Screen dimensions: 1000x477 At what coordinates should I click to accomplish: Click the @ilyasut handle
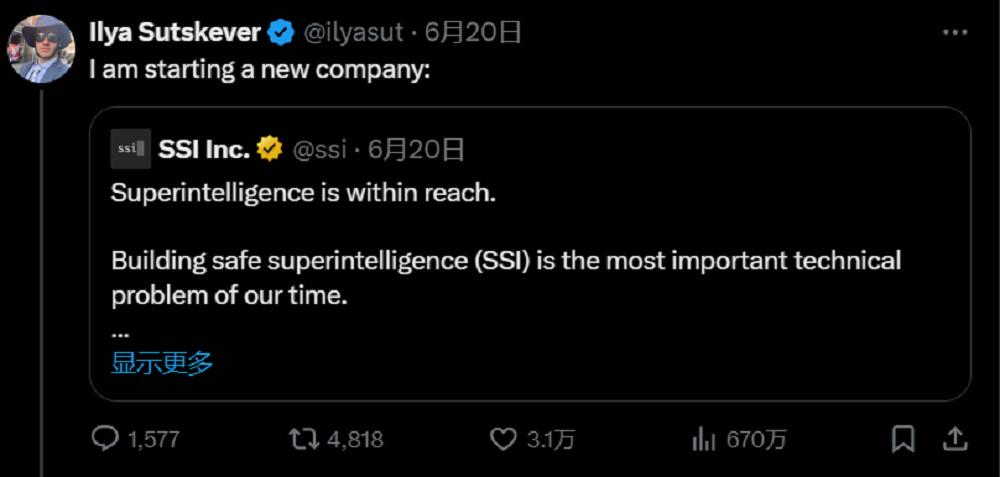352,32
